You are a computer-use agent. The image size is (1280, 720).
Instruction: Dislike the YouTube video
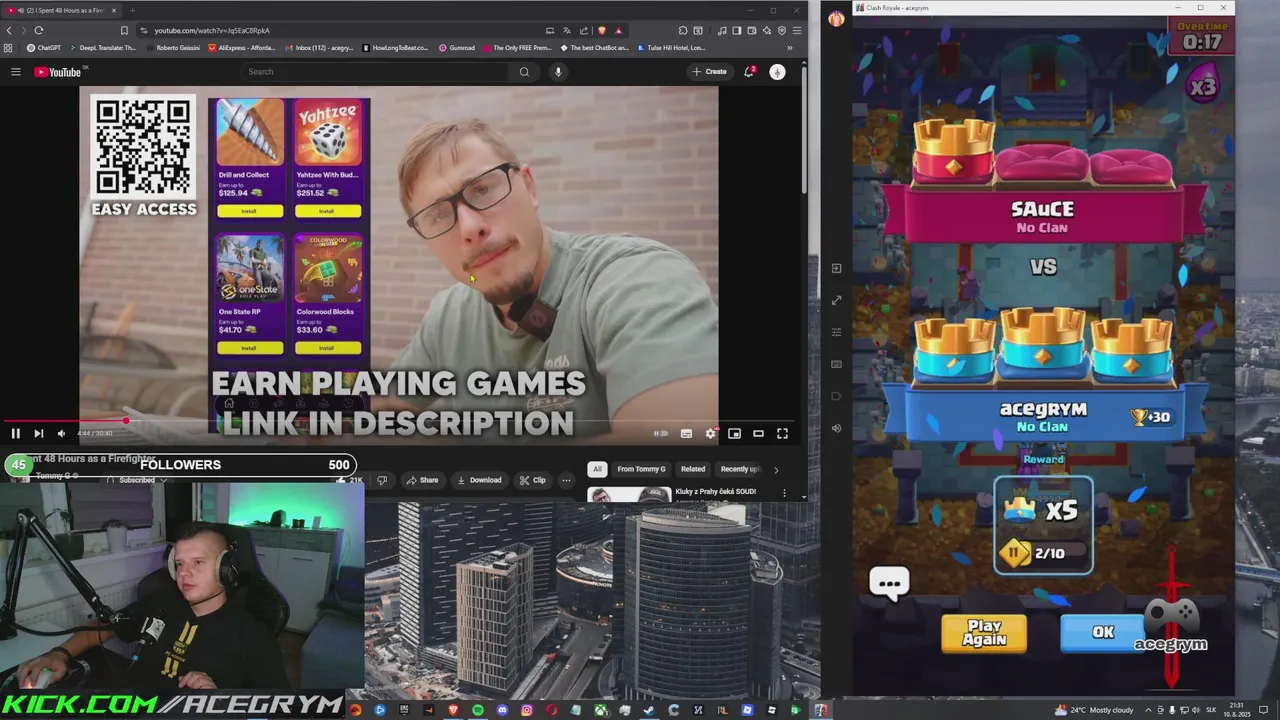click(382, 480)
